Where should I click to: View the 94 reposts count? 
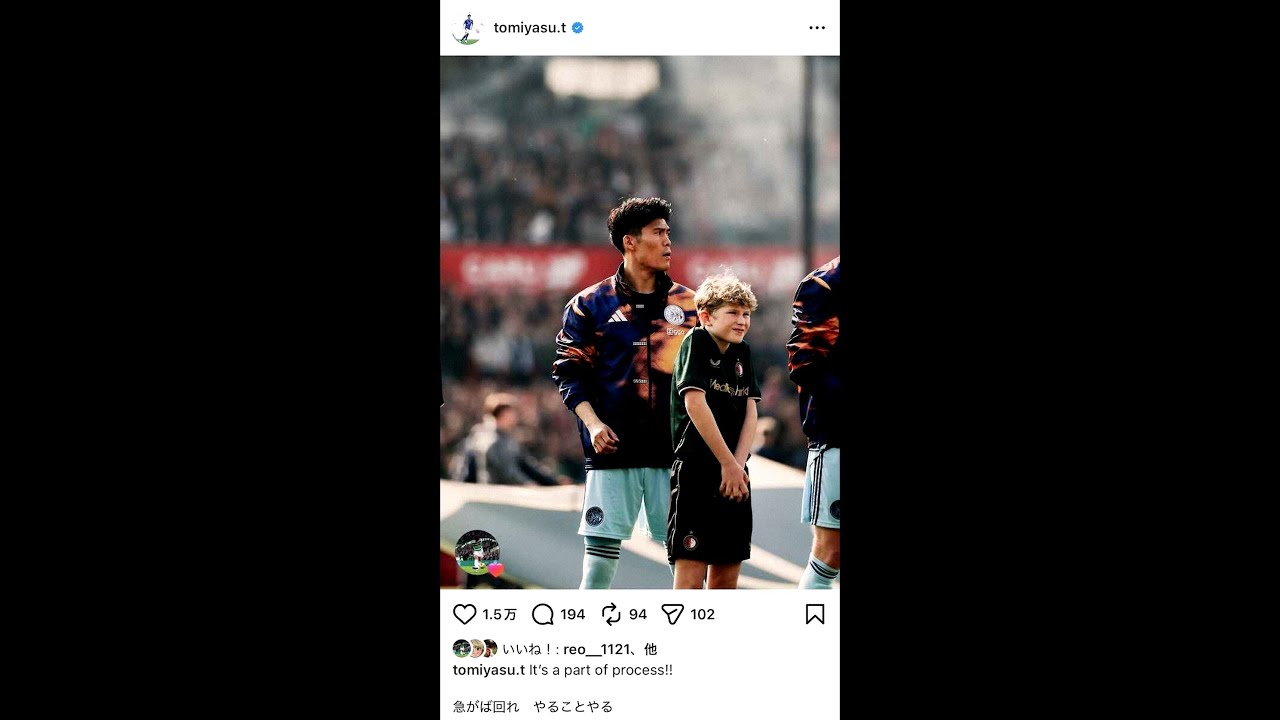coord(638,614)
